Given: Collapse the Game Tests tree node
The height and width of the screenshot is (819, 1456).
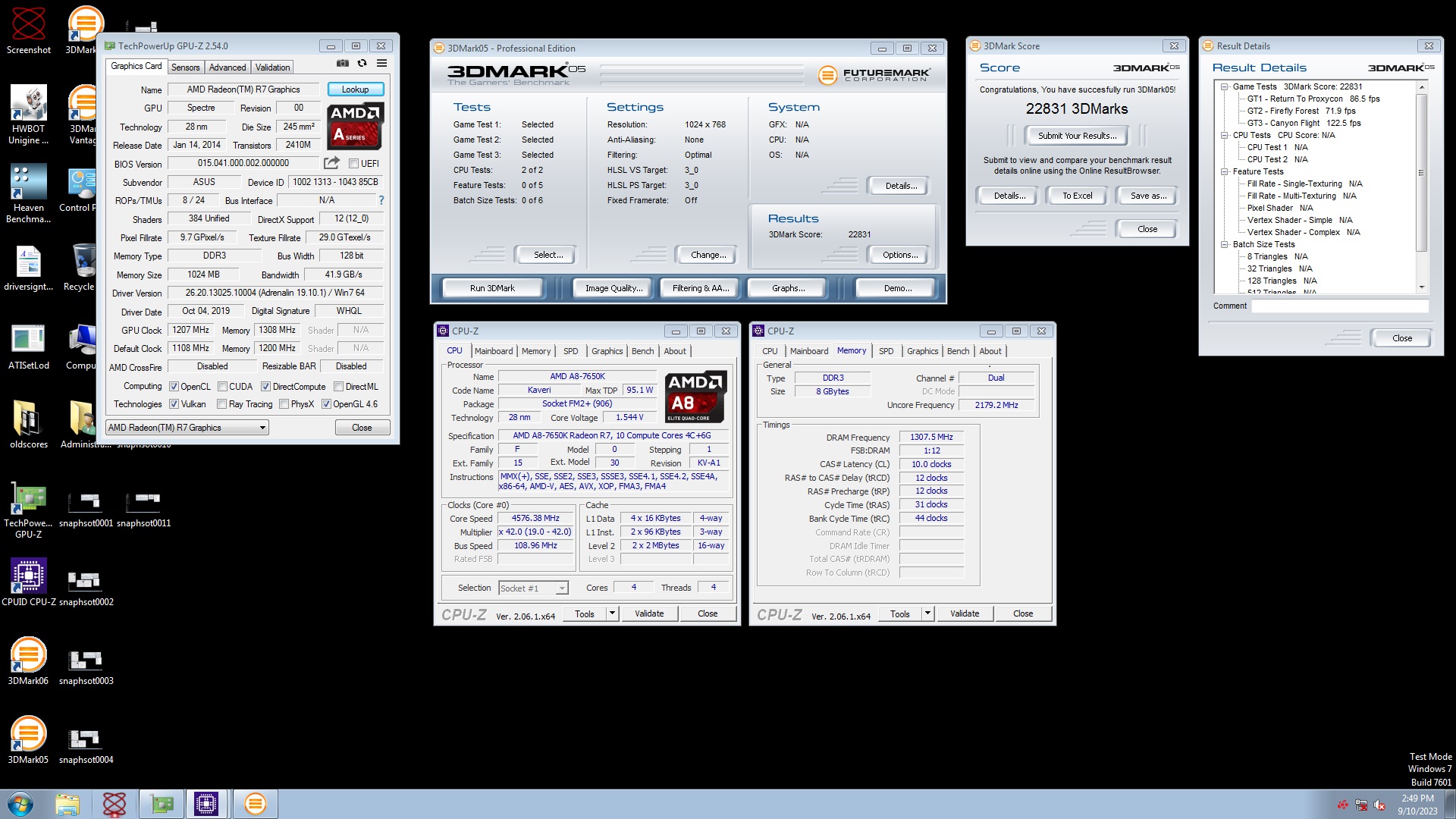Looking at the screenshot, I should pyautogui.click(x=1224, y=86).
